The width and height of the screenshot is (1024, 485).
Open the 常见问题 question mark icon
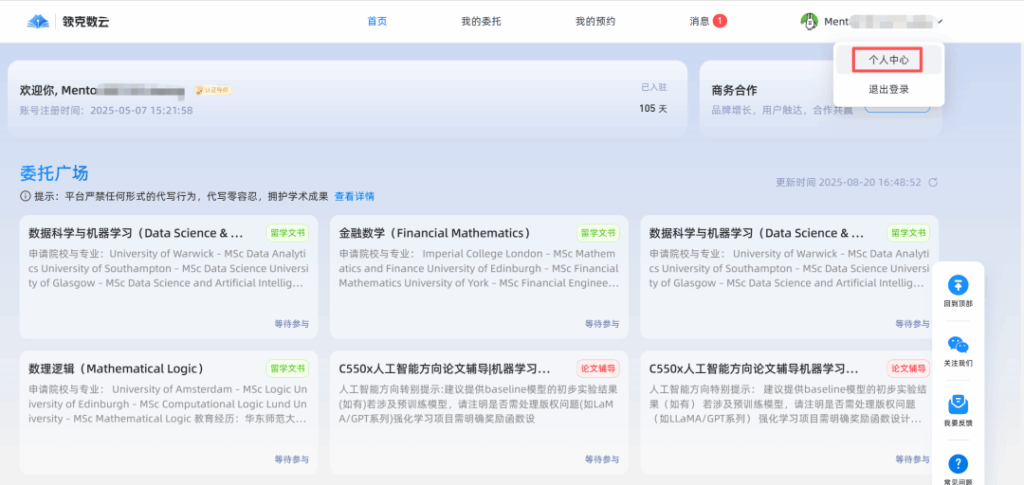(x=958, y=464)
